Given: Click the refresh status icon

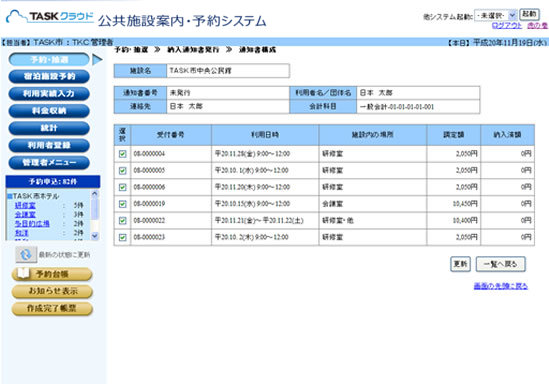Looking at the screenshot, I should tap(26, 254).
